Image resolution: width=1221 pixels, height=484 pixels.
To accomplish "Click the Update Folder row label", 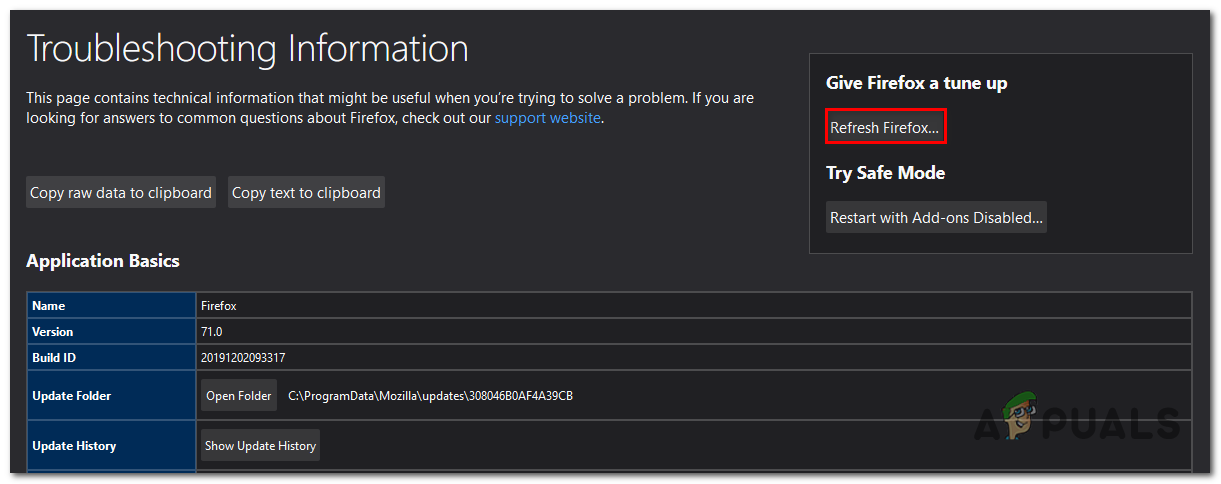I will click(72, 396).
